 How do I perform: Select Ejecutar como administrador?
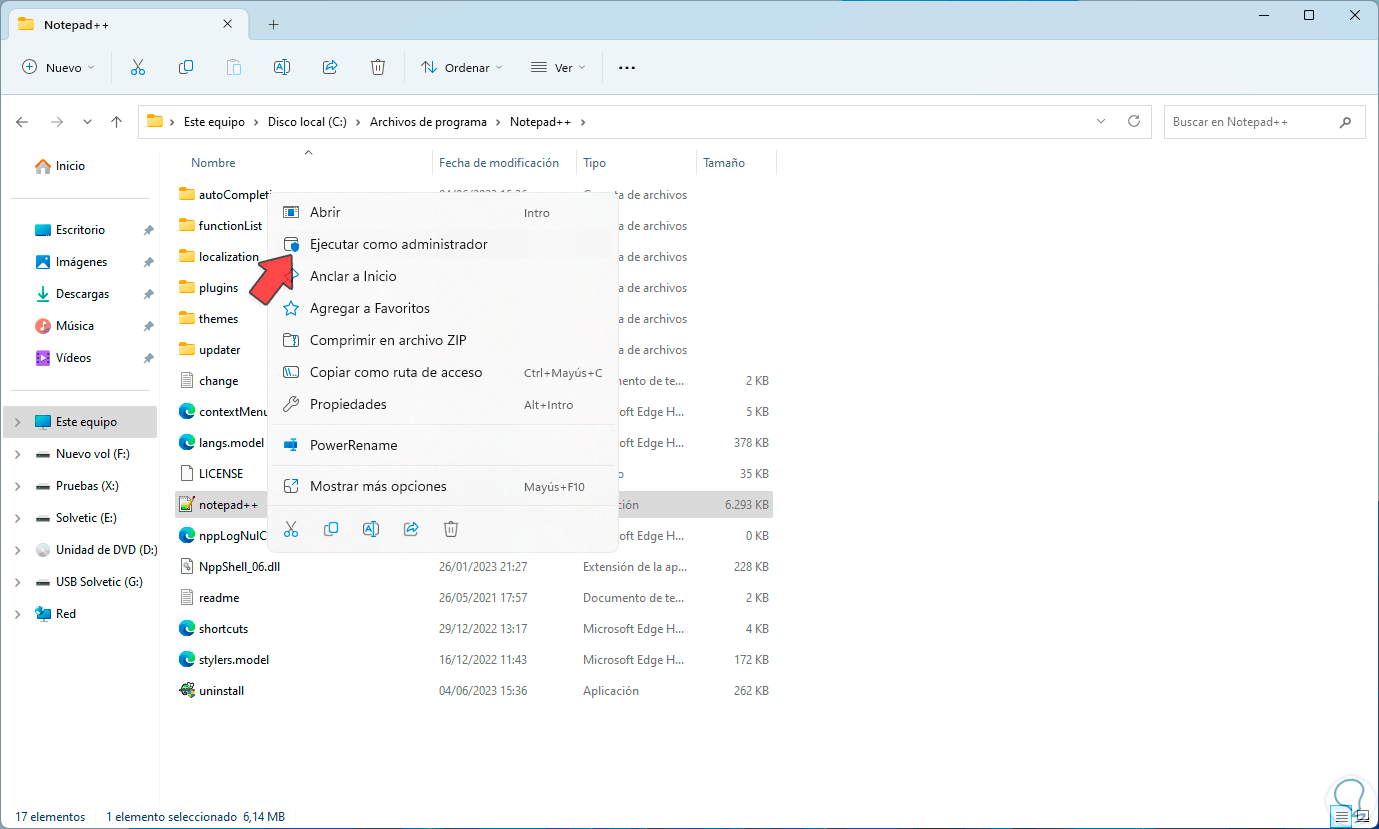click(x=442, y=244)
